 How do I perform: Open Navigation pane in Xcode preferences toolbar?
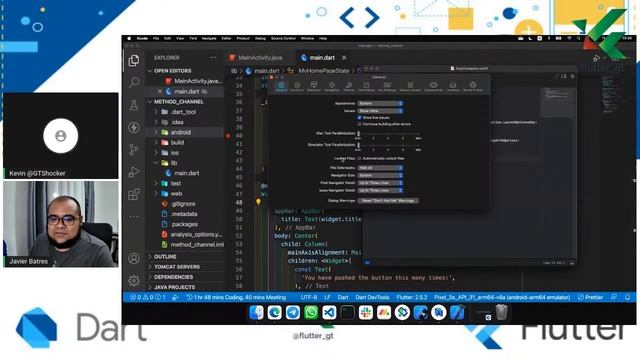tap(332, 87)
